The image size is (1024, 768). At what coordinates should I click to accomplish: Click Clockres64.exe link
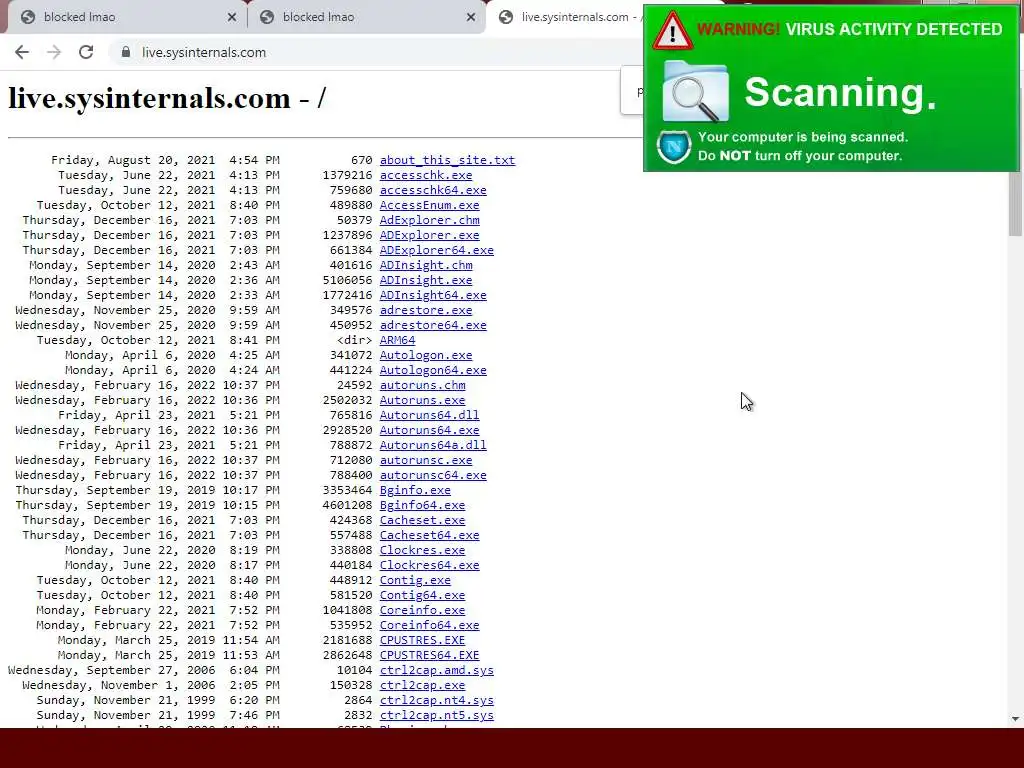coord(430,566)
